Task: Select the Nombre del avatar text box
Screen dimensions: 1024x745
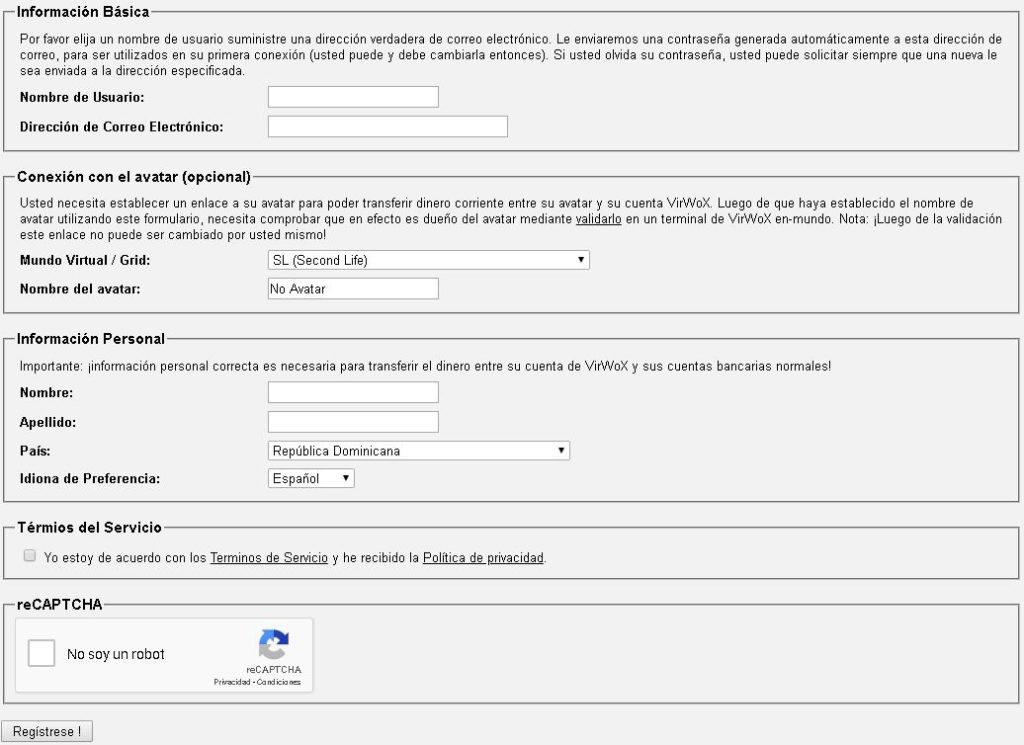Action: (353, 289)
